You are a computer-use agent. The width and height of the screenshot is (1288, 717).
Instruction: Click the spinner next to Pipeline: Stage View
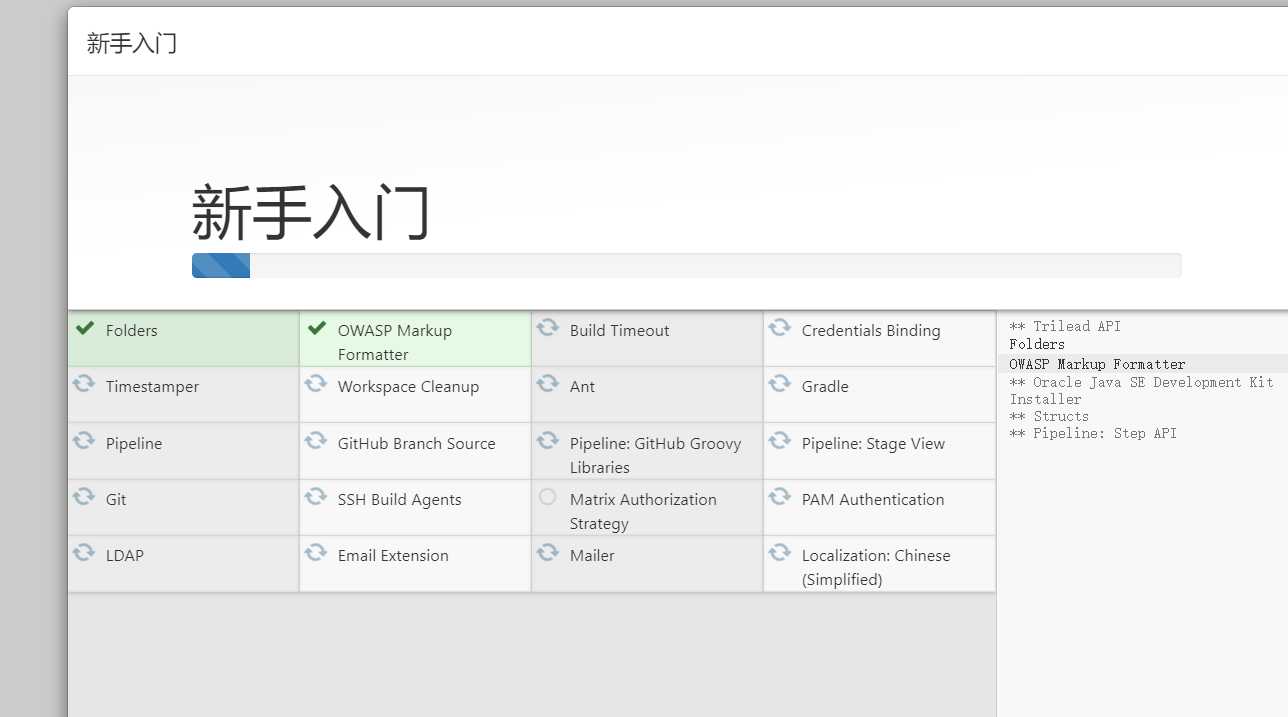779,440
